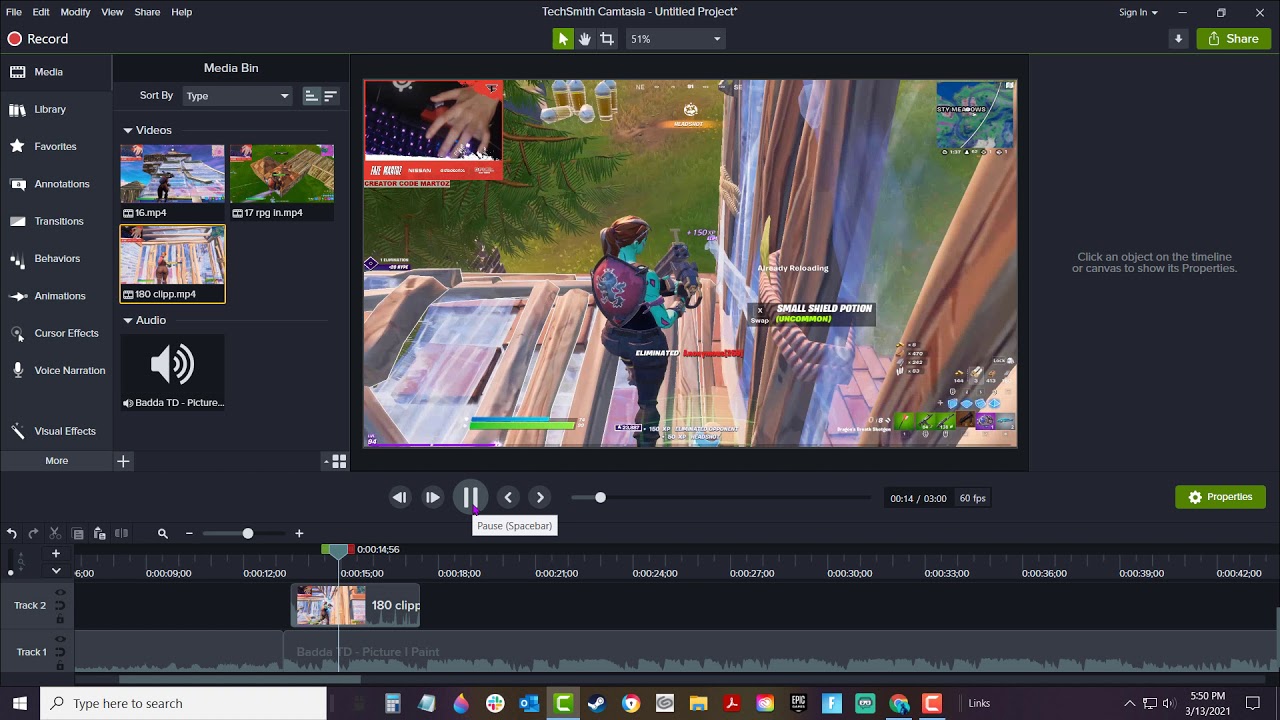Click the Record button
The height and width of the screenshot is (720, 1280).
pyautogui.click(x=38, y=39)
